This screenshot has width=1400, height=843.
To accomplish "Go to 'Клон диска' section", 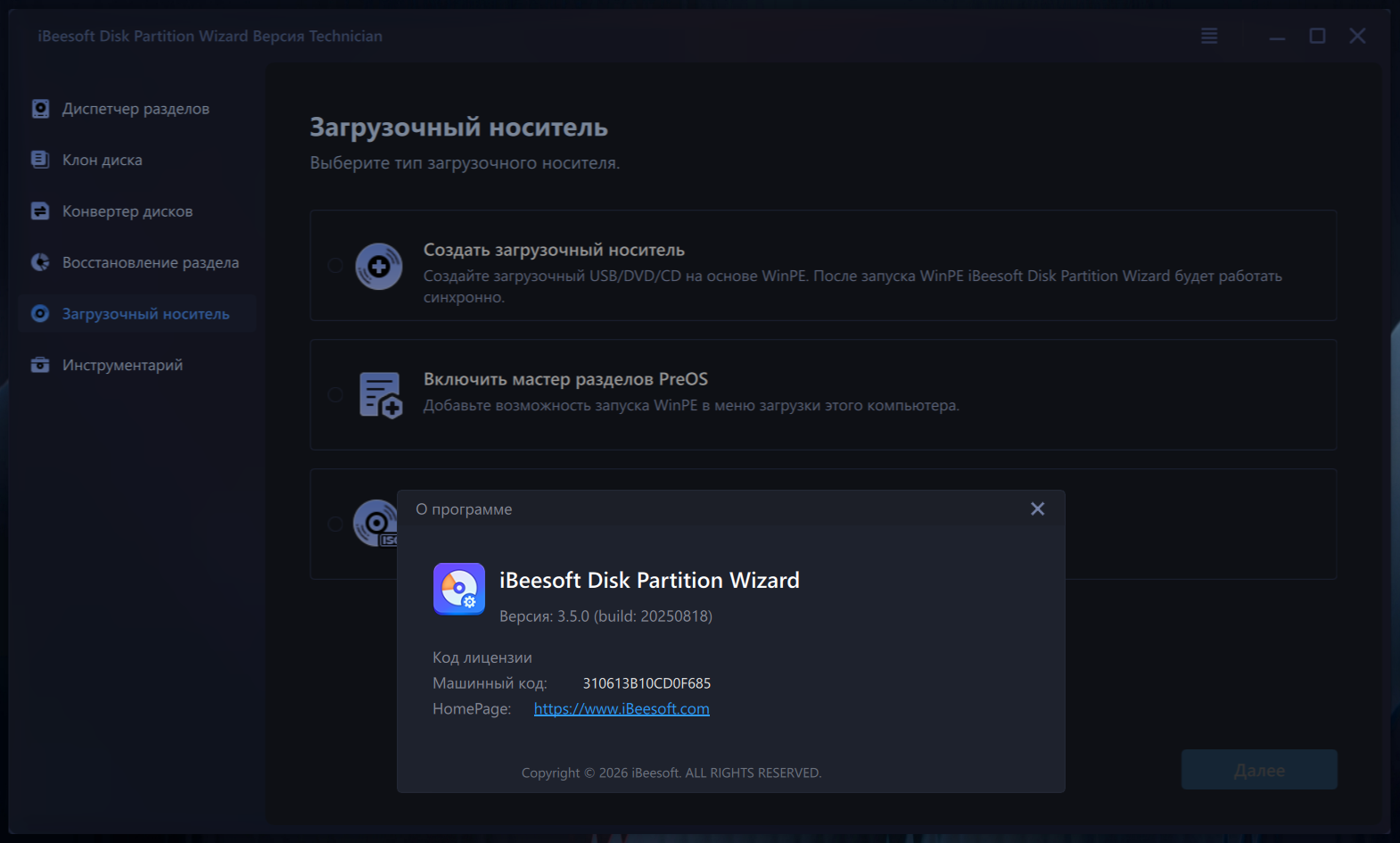I will tap(102, 161).
